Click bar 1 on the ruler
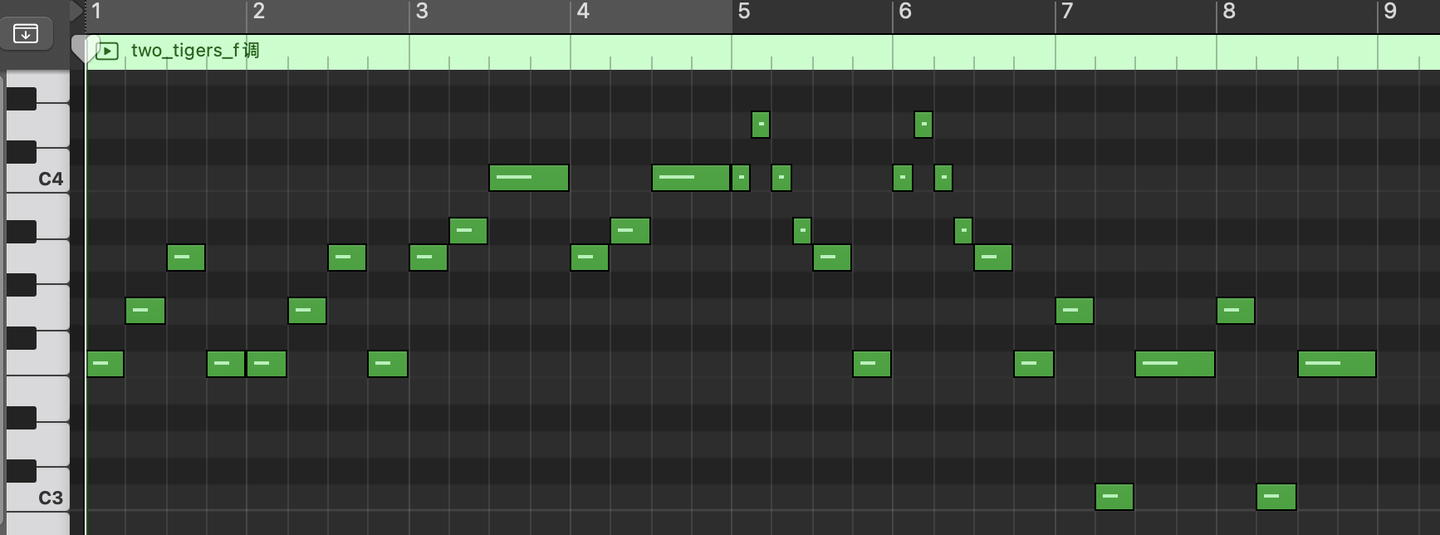This screenshot has height=535, width=1440. [x=97, y=11]
